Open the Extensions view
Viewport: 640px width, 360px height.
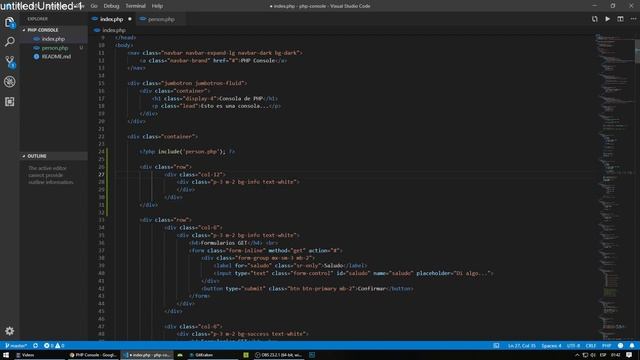[x=10, y=102]
